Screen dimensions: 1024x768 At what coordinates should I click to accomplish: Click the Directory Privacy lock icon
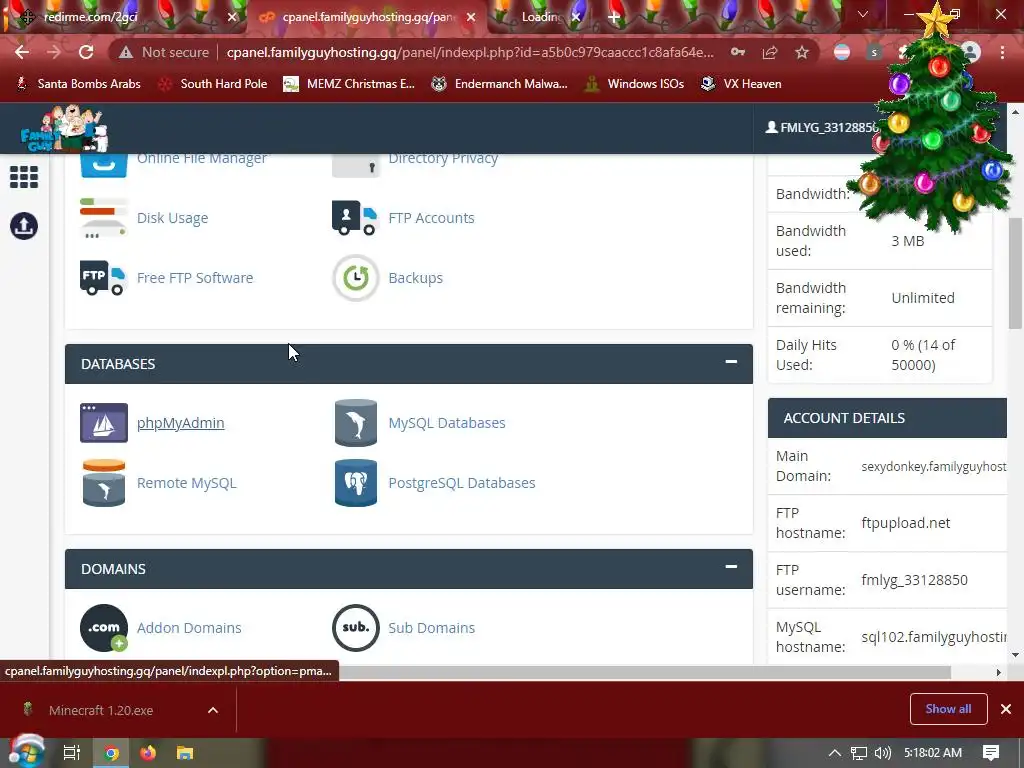click(x=356, y=166)
